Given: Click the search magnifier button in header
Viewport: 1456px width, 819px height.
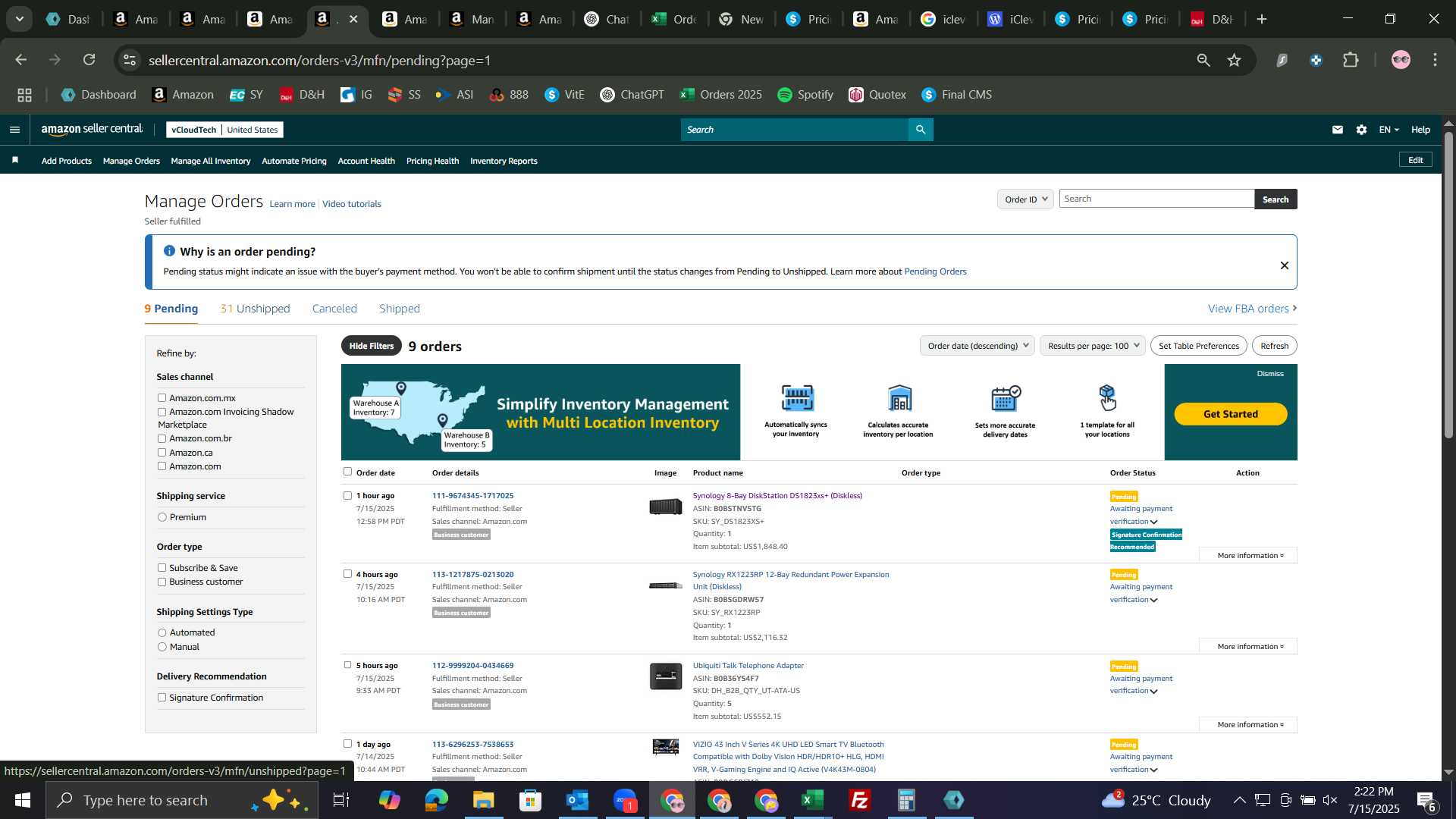Looking at the screenshot, I should pyautogui.click(x=921, y=130).
